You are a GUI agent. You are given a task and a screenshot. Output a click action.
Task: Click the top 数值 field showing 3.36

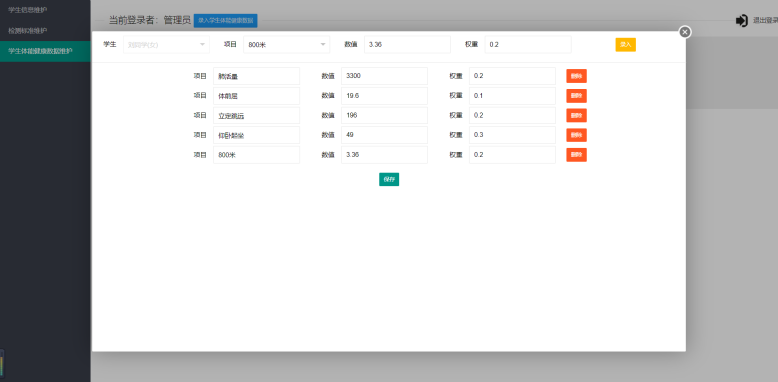(x=407, y=45)
